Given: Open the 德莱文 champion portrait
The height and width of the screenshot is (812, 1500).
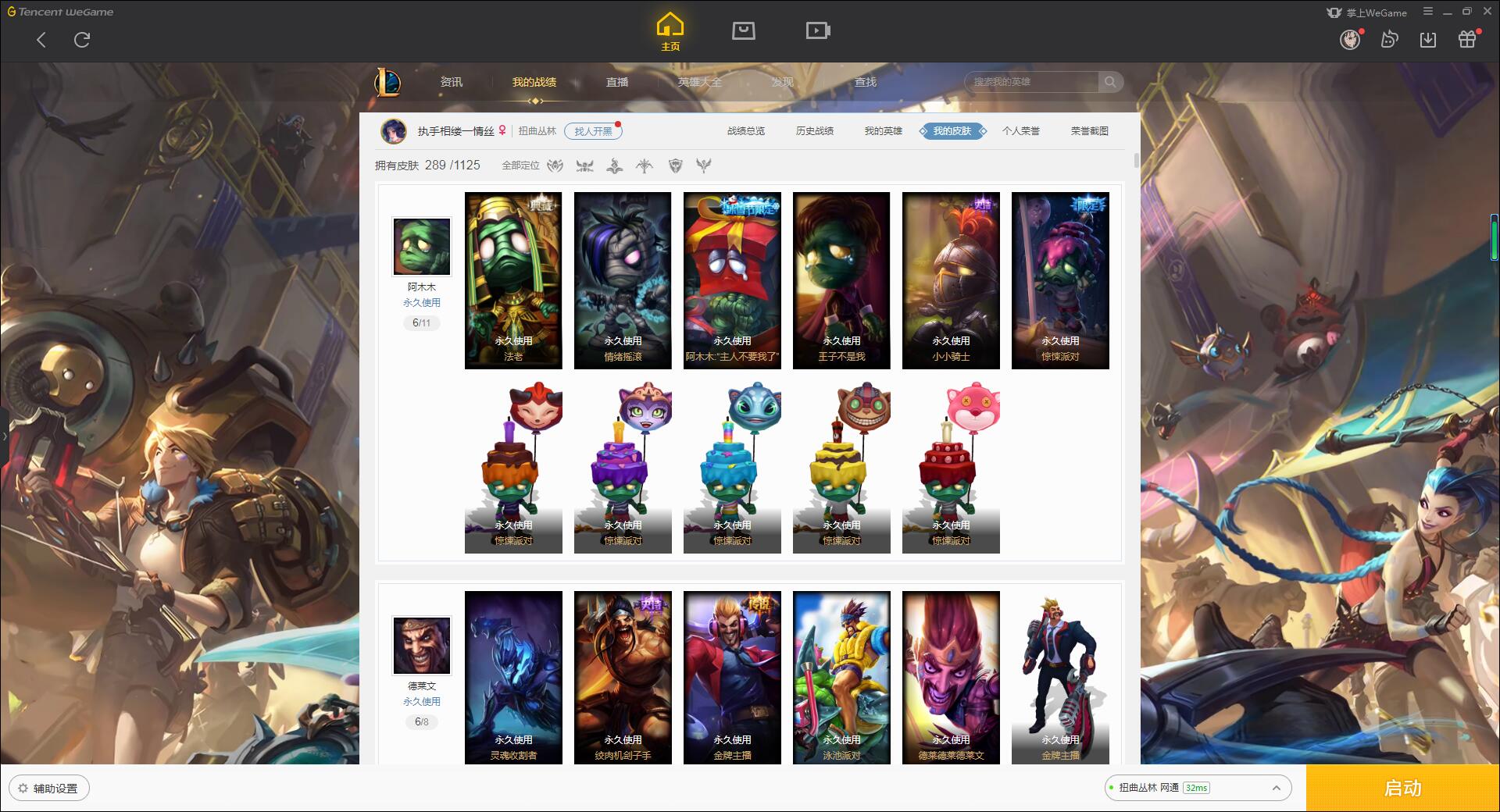Looking at the screenshot, I should click(422, 646).
